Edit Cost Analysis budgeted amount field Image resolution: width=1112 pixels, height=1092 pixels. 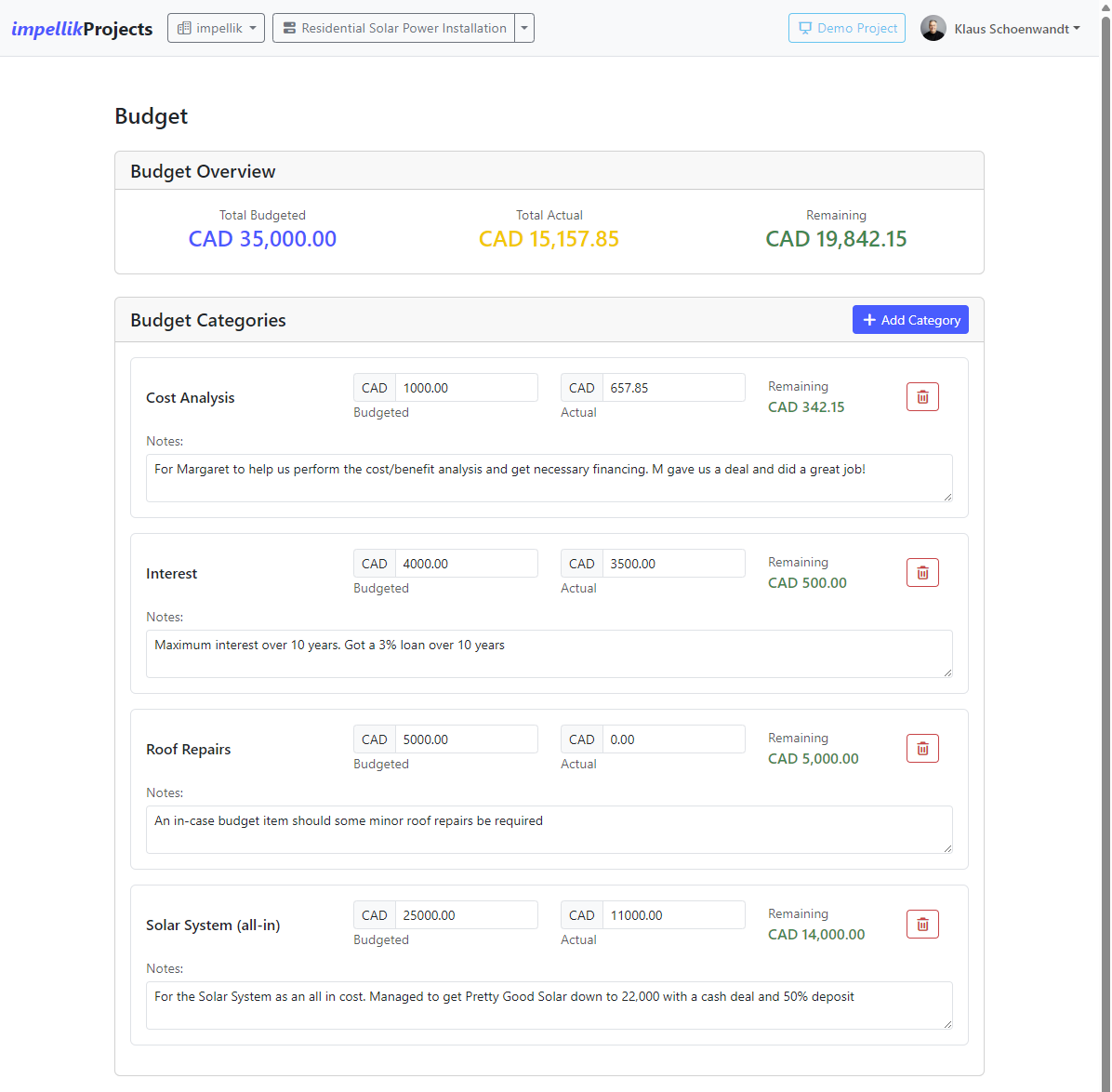pyautogui.click(x=466, y=388)
